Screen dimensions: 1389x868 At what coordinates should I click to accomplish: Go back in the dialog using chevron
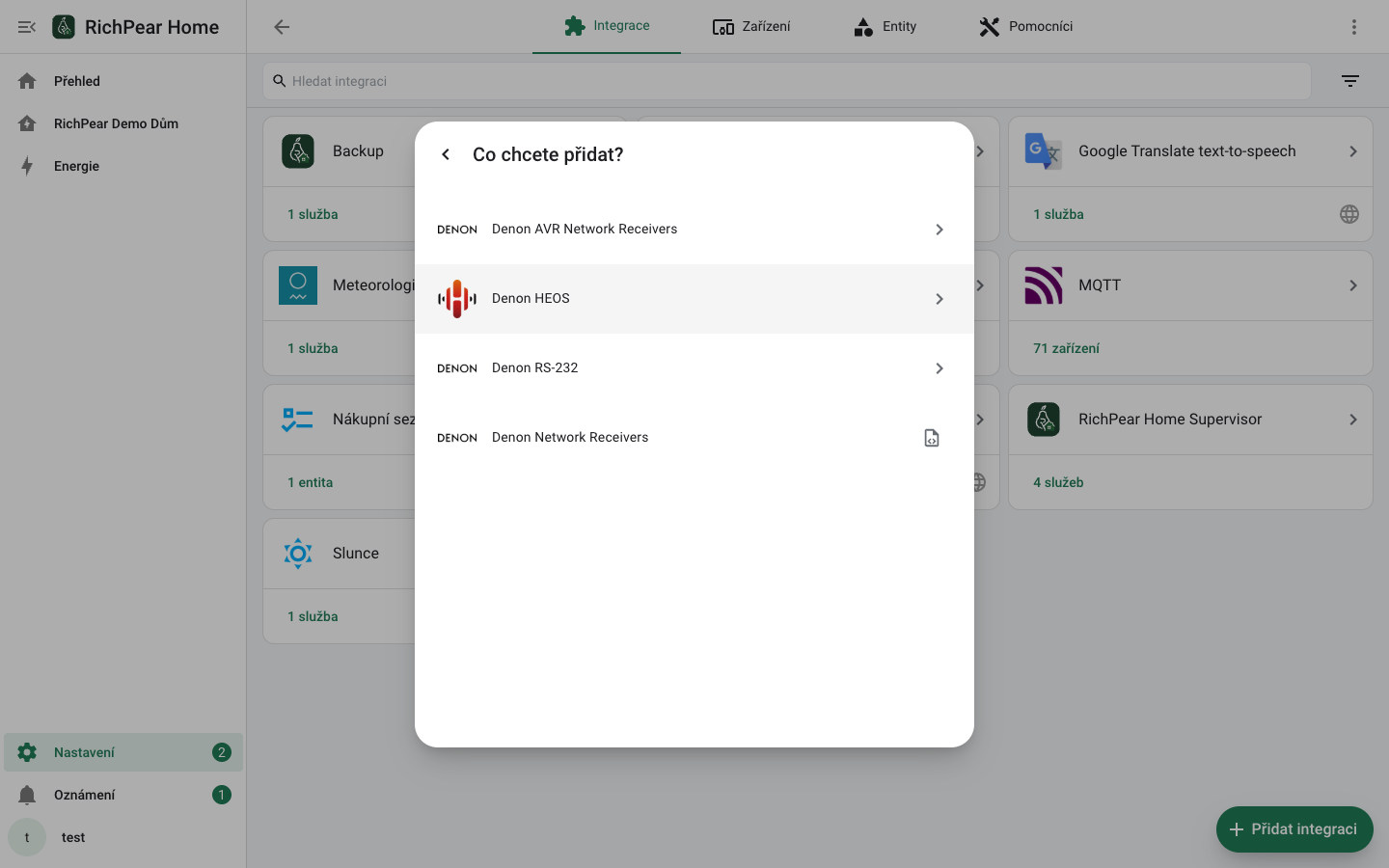(446, 154)
